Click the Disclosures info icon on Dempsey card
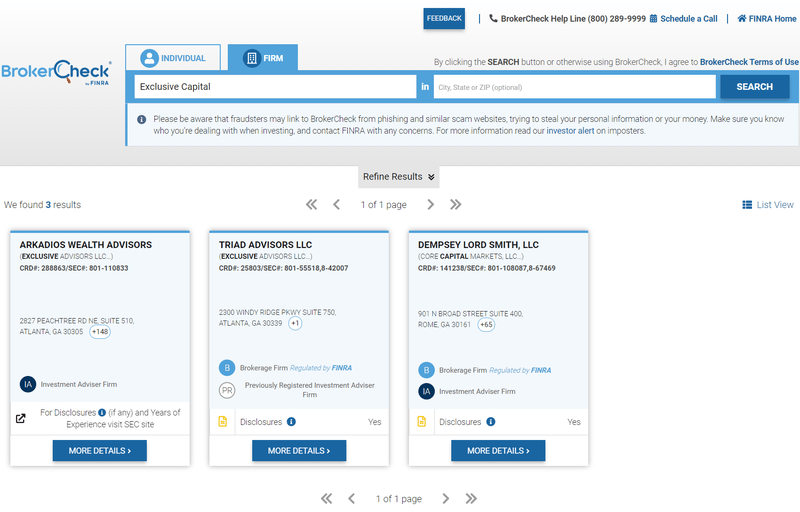 (490, 422)
